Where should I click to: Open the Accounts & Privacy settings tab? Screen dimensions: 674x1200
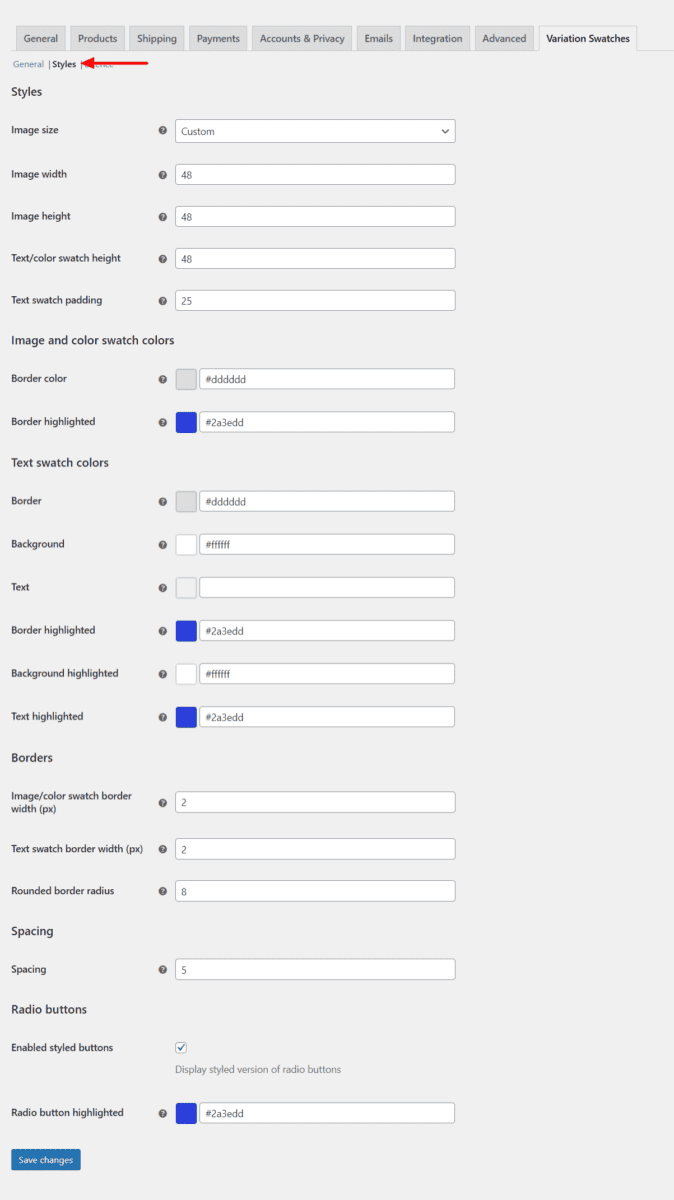click(x=301, y=38)
